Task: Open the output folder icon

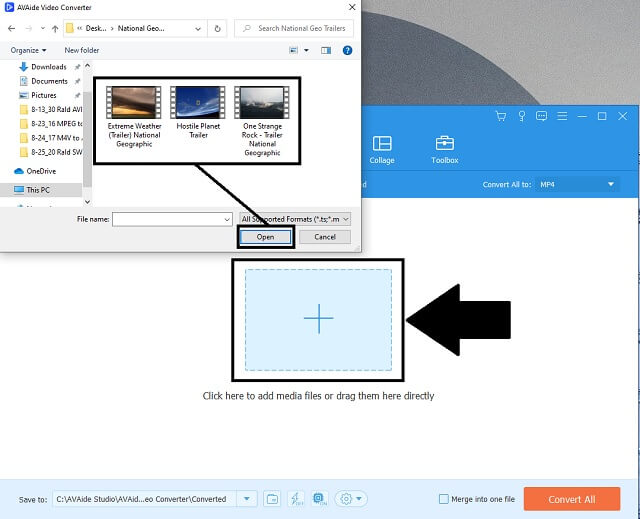Action: (x=272, y=499)
